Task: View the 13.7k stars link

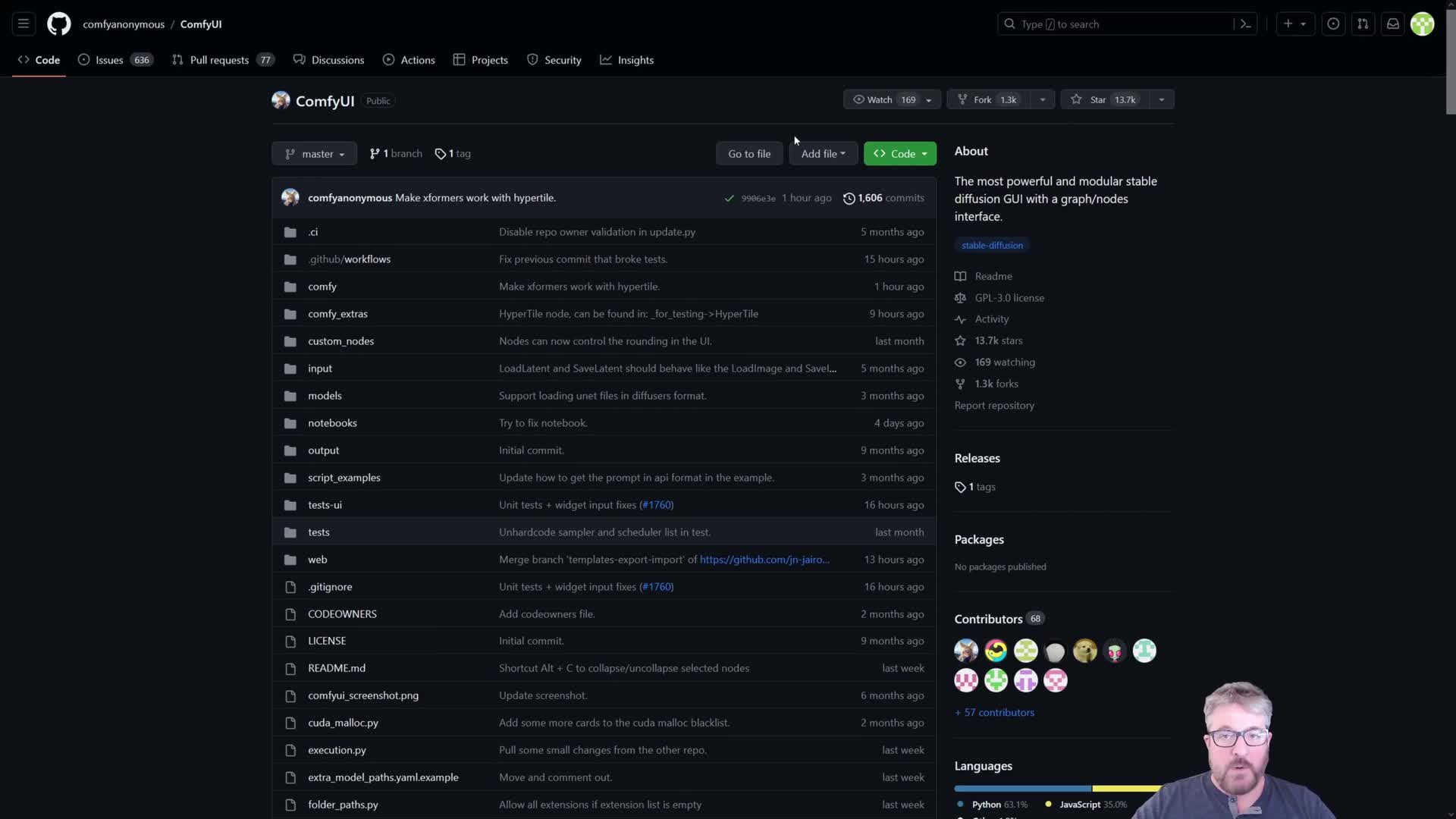Action: point(989,341)
